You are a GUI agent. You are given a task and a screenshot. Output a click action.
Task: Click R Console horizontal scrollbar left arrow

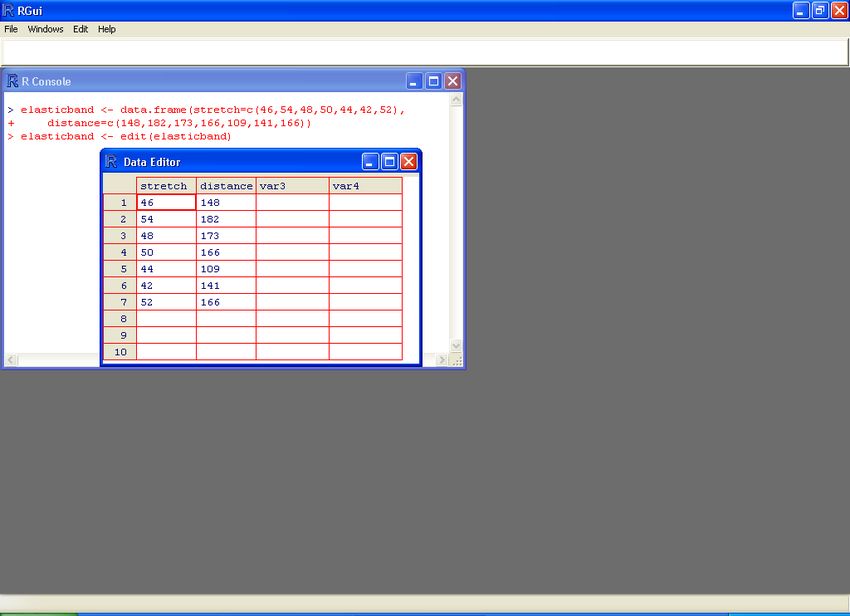click(11, 360)
